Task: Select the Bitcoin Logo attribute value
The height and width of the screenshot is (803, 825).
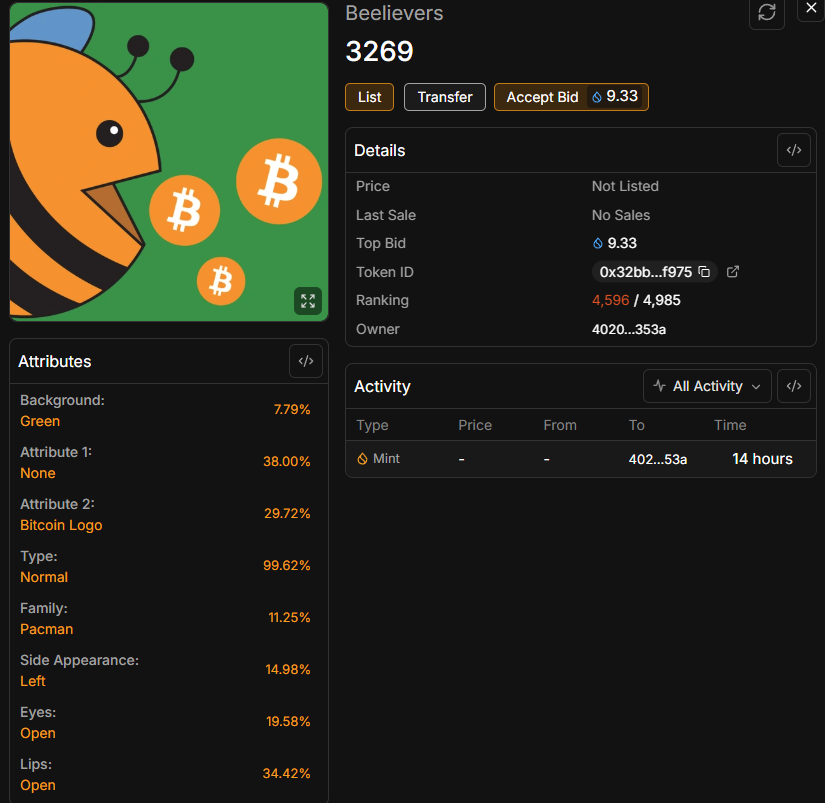Action: point(61,526)
